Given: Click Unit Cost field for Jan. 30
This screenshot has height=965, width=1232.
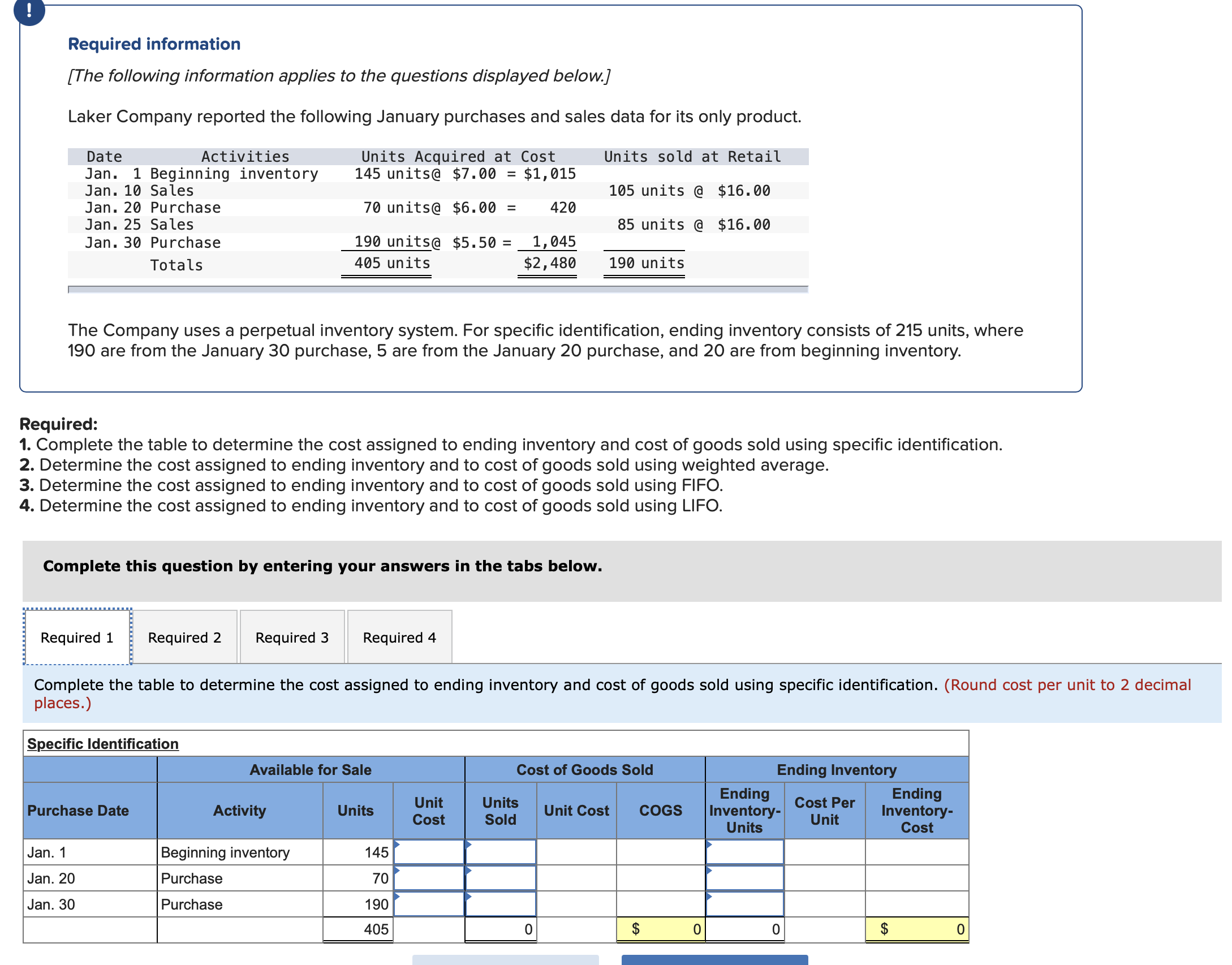Looking at the screenshot, I should click(429, 904).
